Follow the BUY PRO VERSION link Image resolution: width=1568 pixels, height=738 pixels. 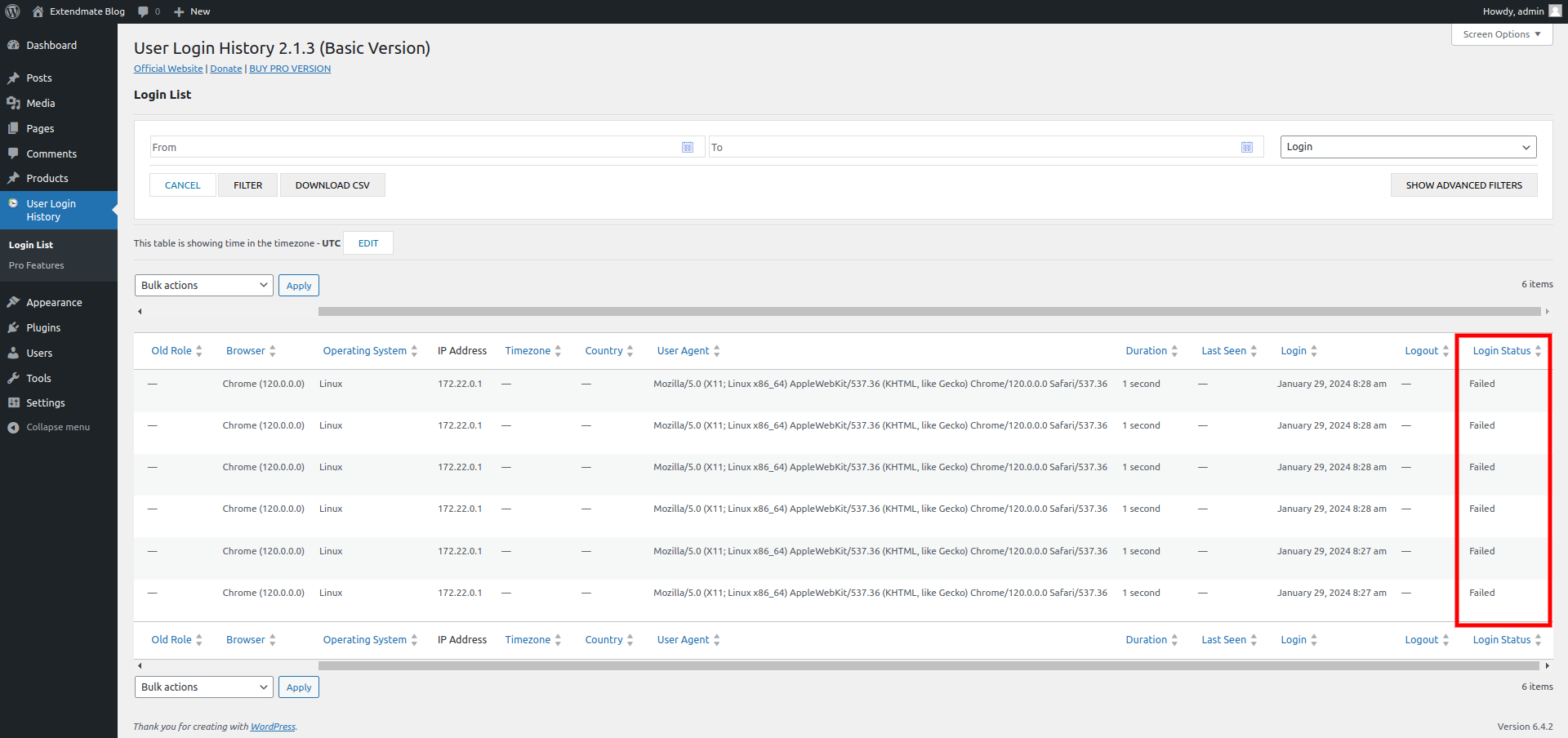pos(290,69)
